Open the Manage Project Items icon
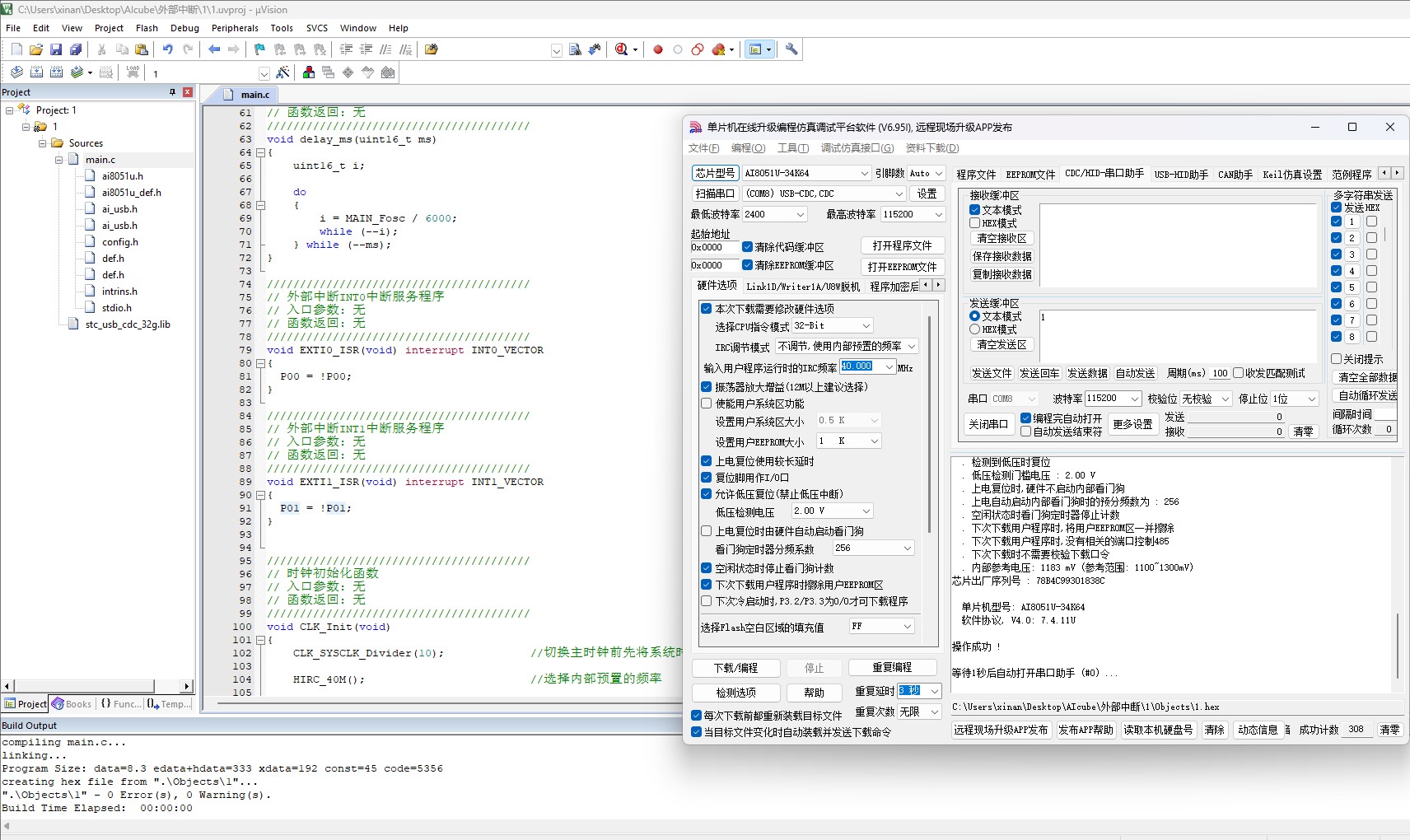 tap(309, 72)
